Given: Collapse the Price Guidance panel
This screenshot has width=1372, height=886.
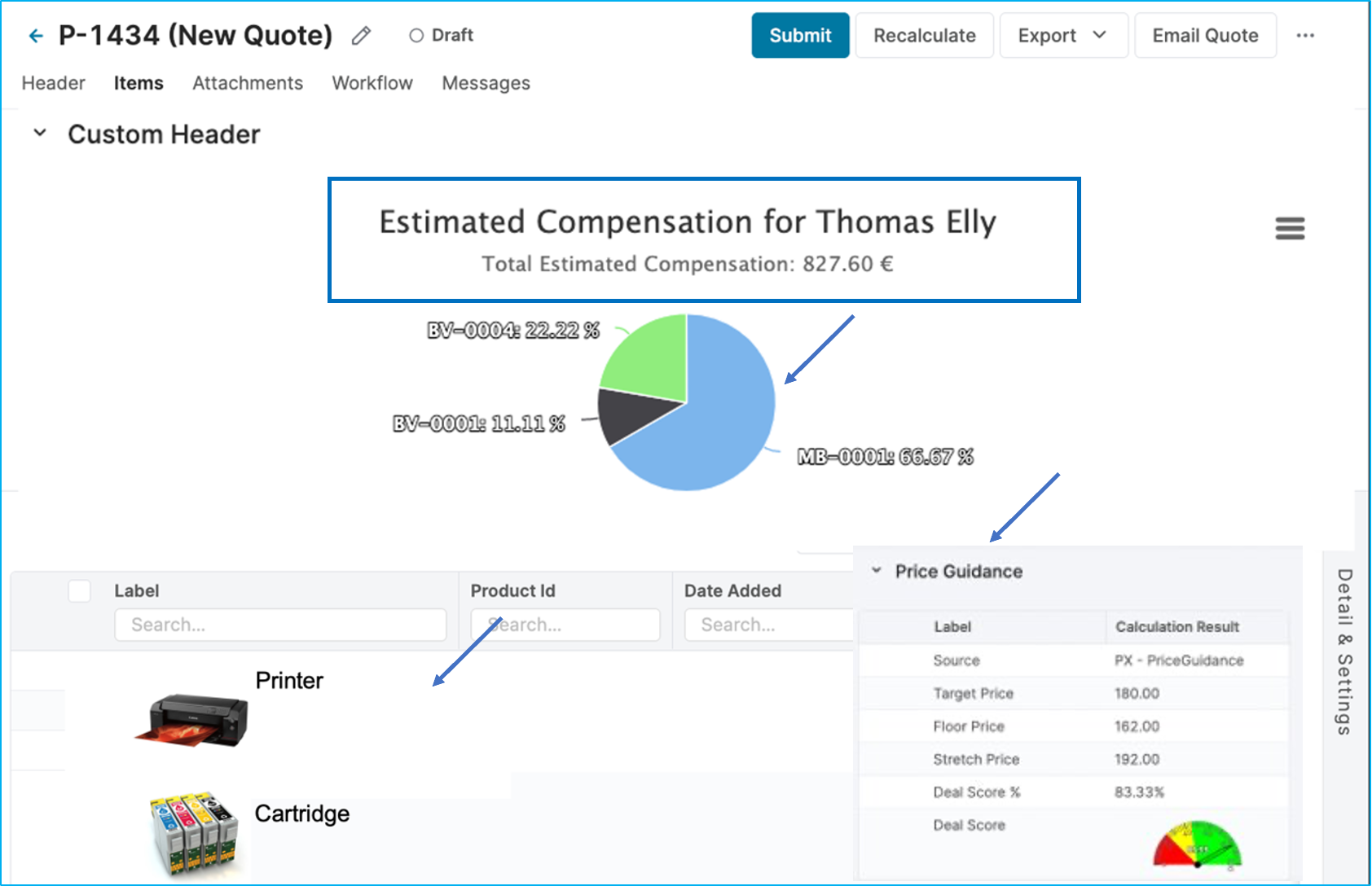Looking at the screenshot, I should pyautogui.click(x=877, y=571).
